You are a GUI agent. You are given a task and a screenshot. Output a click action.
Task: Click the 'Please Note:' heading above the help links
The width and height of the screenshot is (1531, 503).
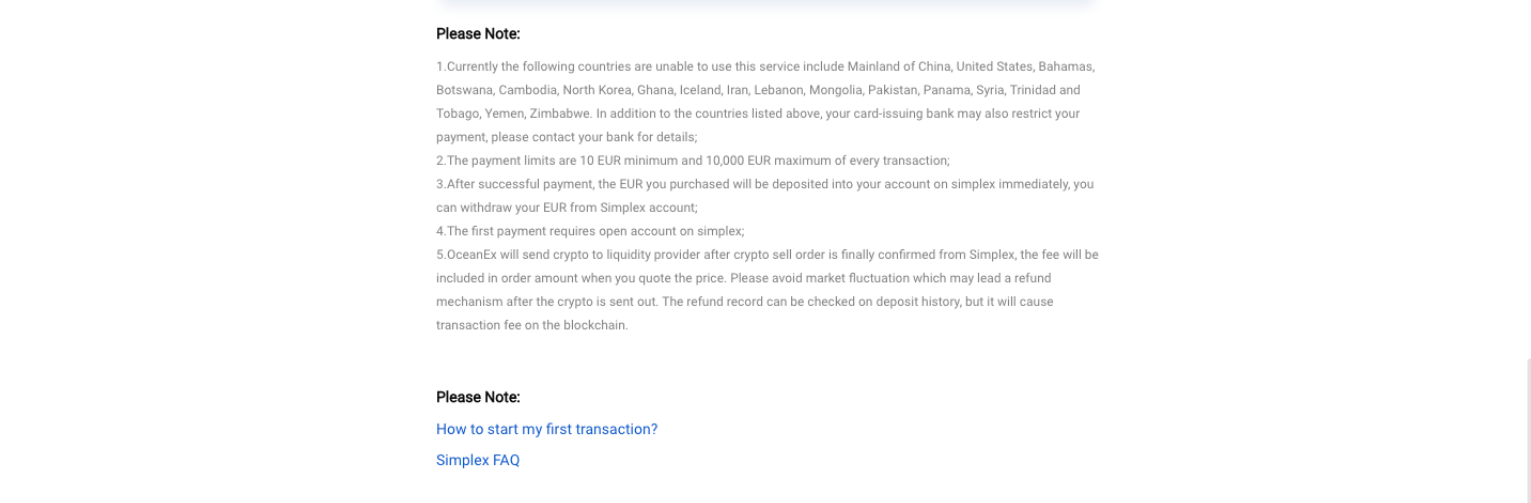[x=478, y=397]
